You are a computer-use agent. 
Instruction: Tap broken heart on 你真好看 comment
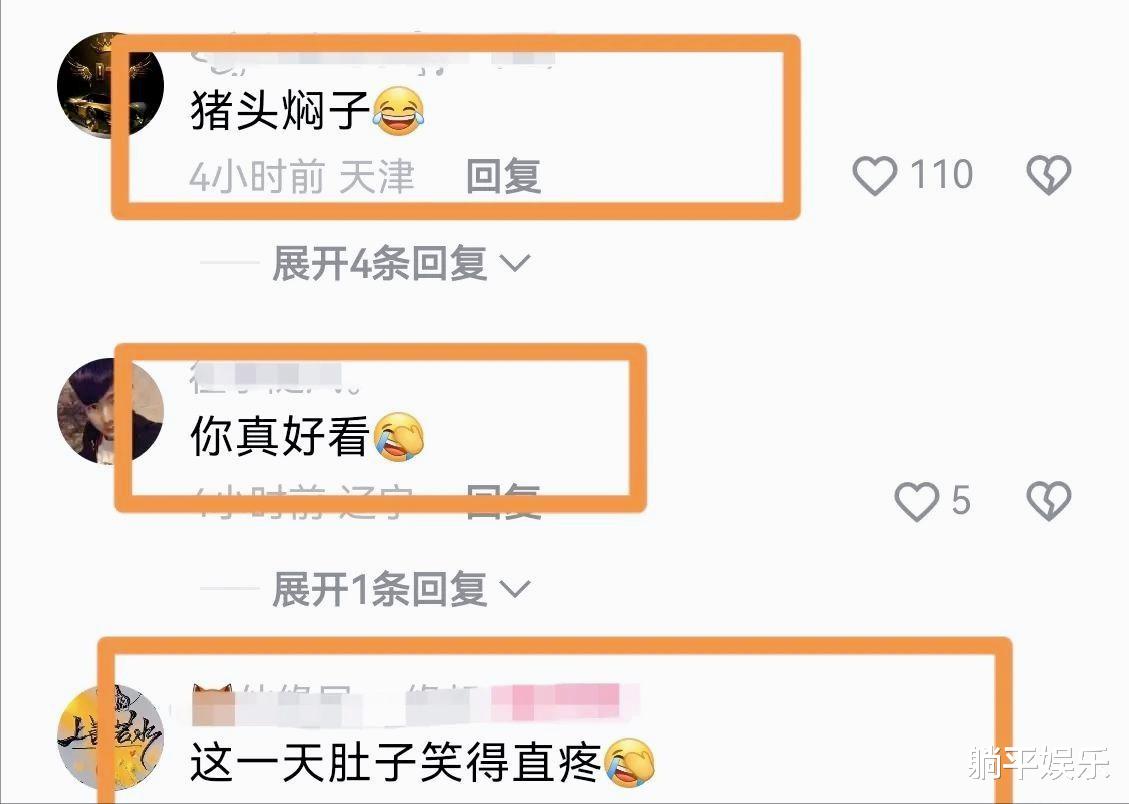1048,501
